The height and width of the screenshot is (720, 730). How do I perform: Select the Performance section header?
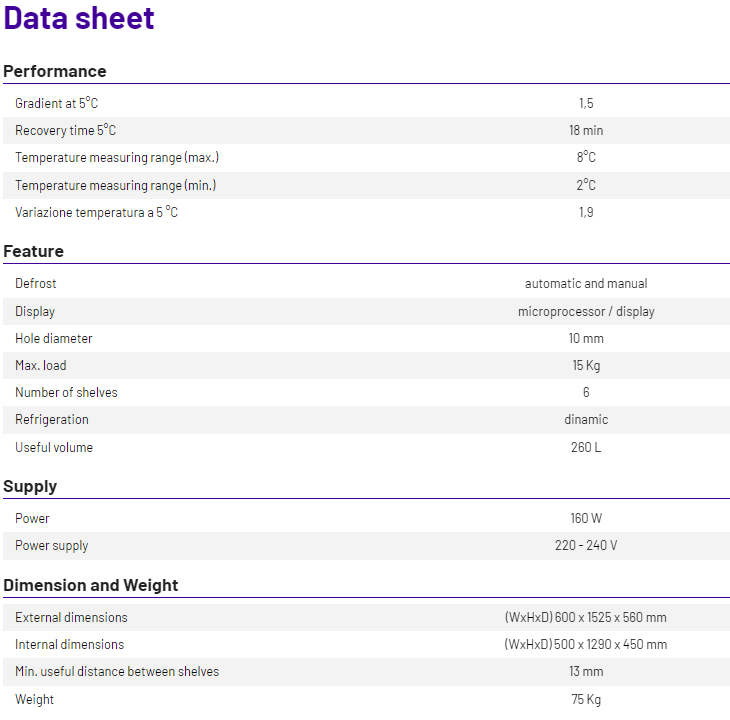[54, 71]
